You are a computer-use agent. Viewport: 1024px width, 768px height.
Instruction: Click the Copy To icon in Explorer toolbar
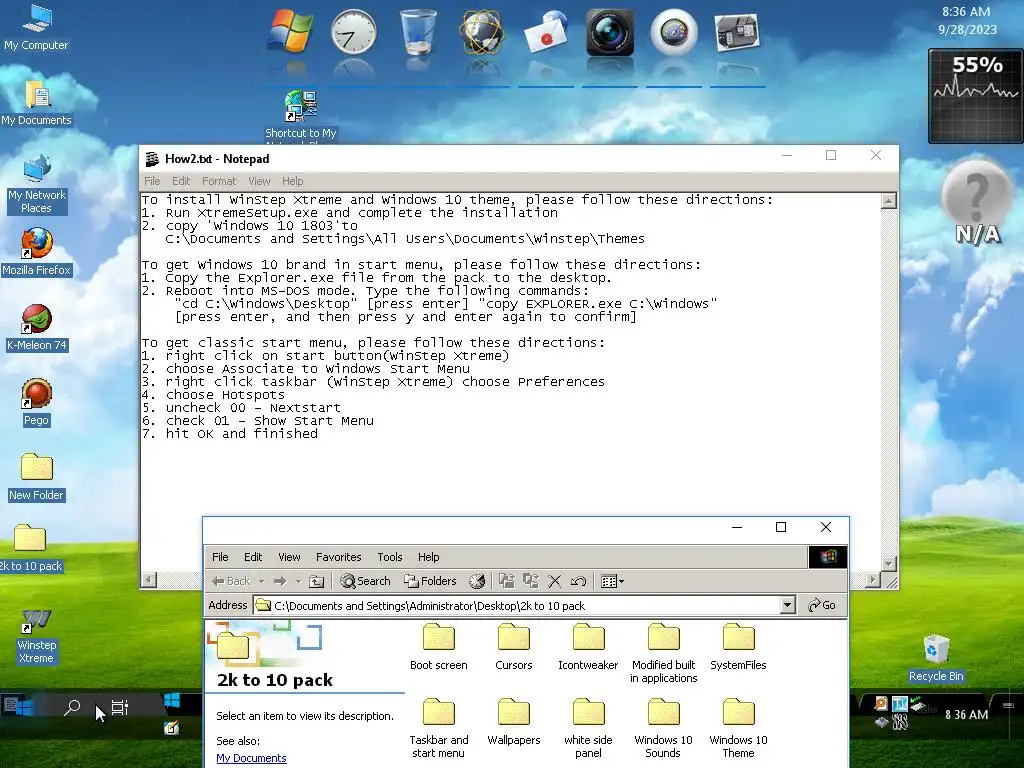(x=531, y=581)
